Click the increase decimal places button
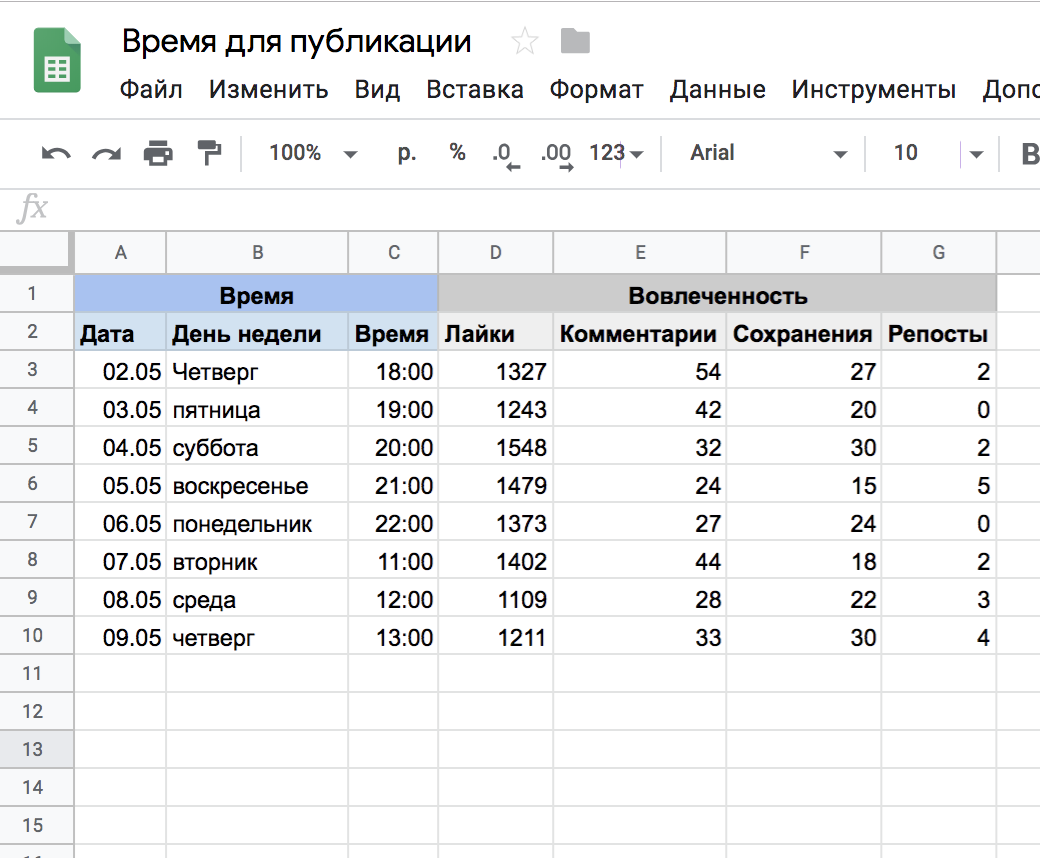The image size is (1040, 858). (x=556, y=154)
